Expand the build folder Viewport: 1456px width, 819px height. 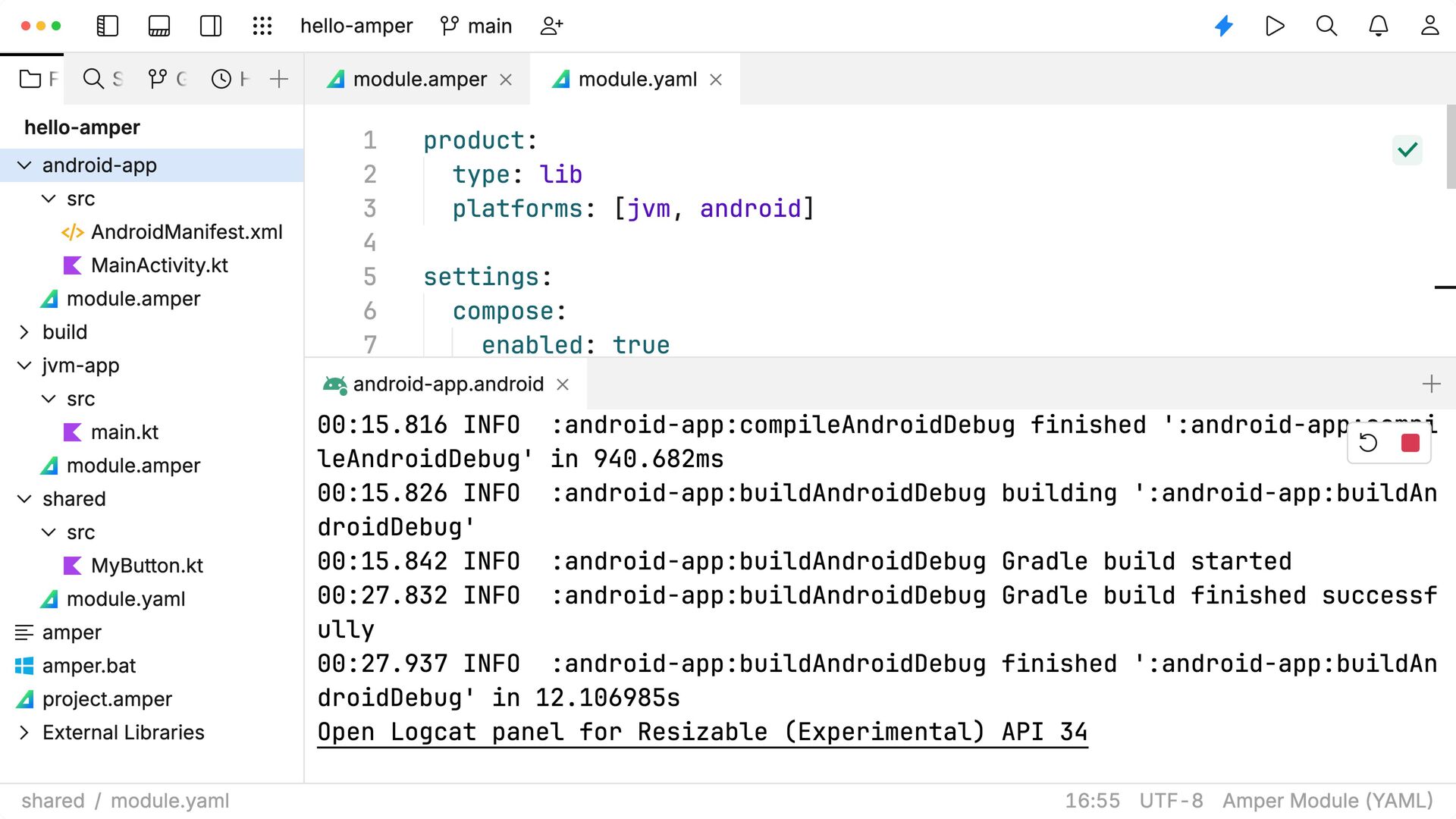click(x=24, y=332)
